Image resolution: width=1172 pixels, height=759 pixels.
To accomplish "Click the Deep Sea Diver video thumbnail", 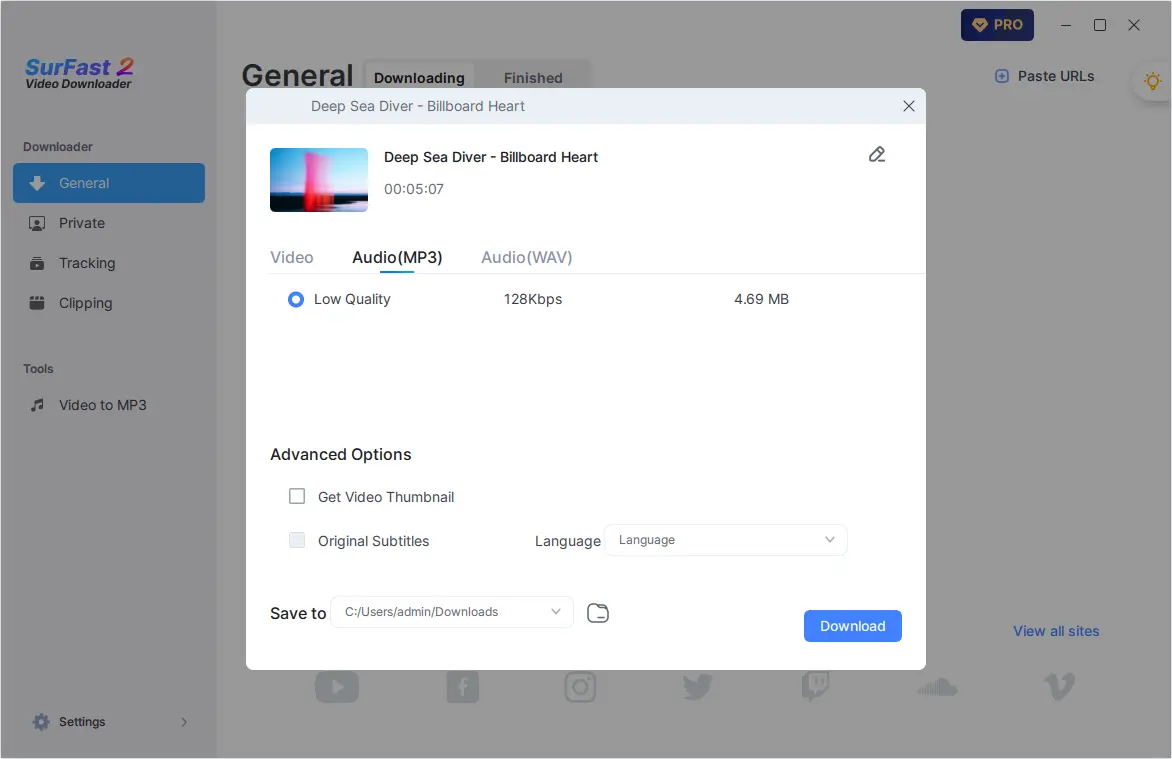I will pos(319,179).
